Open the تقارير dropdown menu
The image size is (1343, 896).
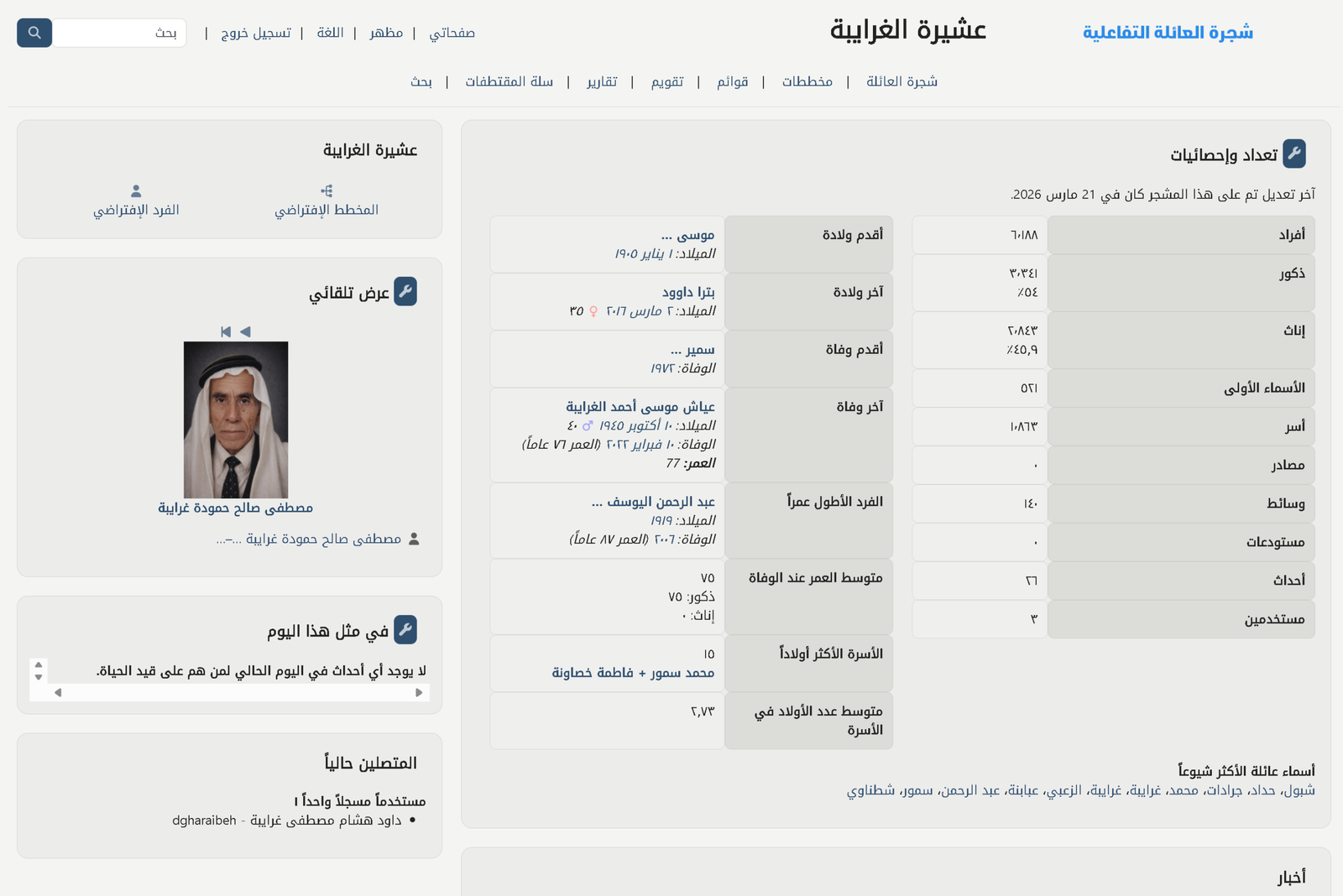(x=602, y=81)
